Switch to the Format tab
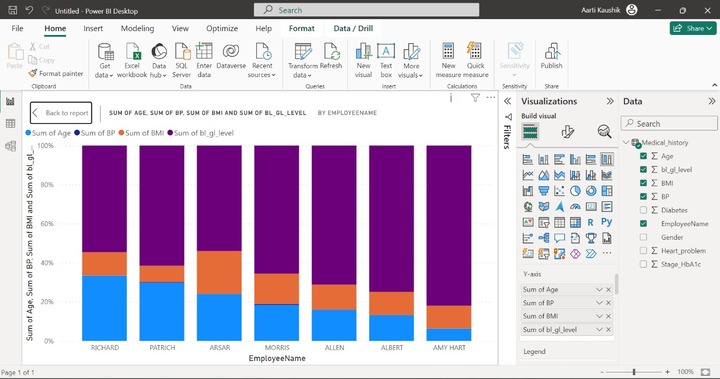Screen dimensions: 720x379 coord(302,28)
